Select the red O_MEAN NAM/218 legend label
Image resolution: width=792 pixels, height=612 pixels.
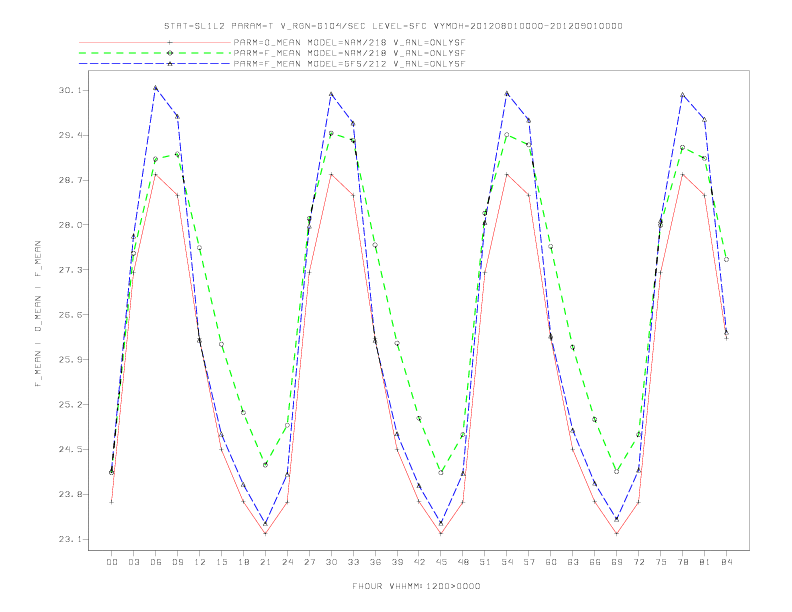pyautogui.click(x=349, y=42)
